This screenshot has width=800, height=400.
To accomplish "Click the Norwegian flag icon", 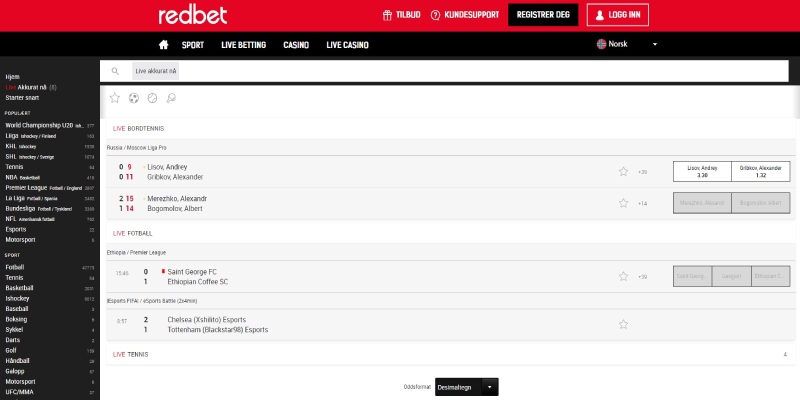I will point(602,44).
